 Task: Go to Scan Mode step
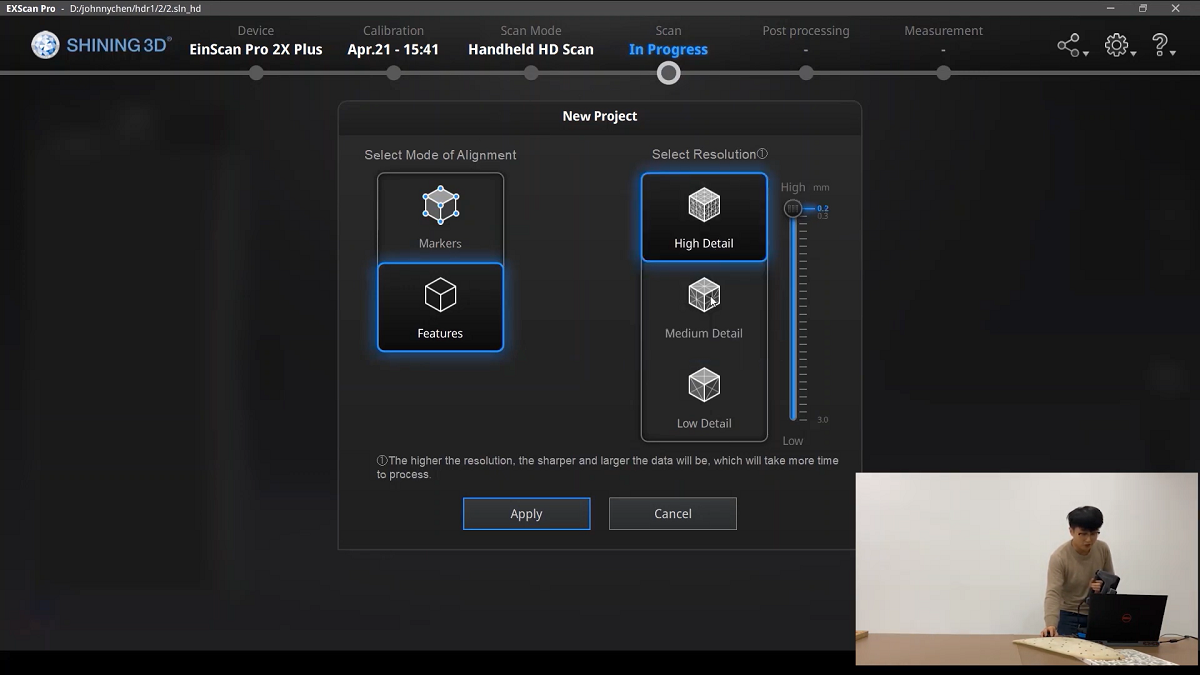click(531, 40)
